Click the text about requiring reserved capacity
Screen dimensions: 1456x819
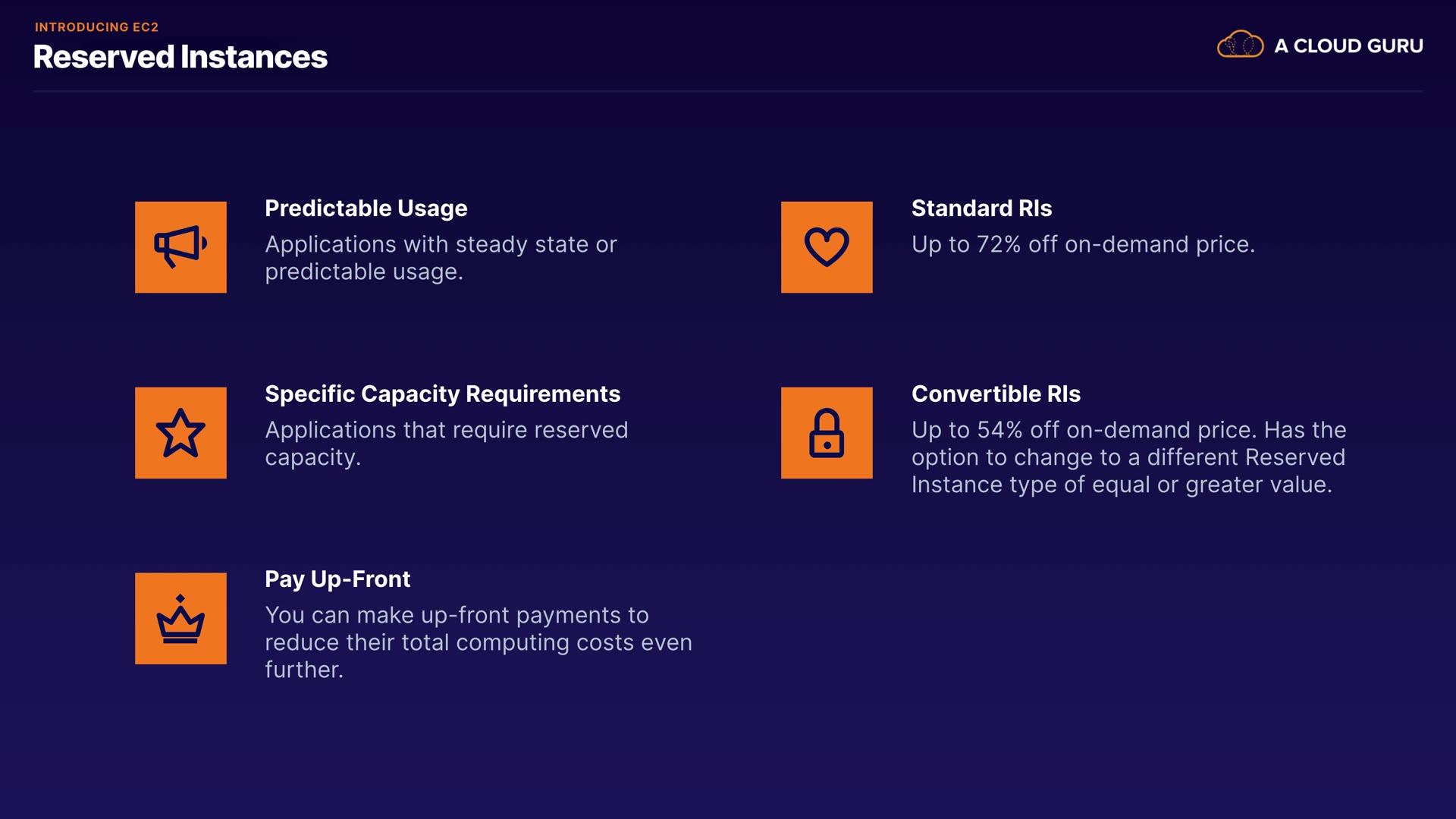tap(446, 444)
